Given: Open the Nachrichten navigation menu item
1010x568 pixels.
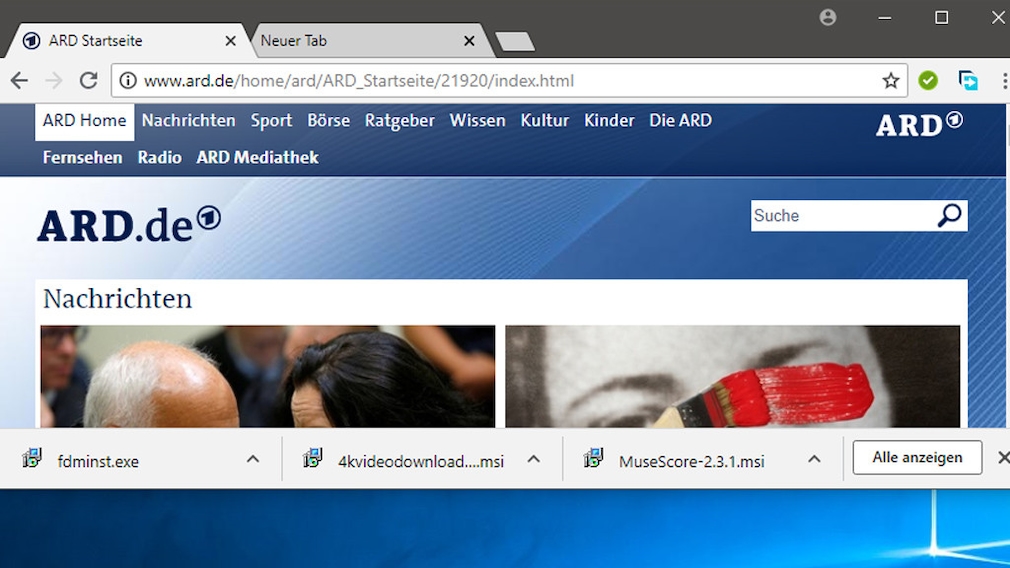Looking at the screenshot, I should coord(188,121).
